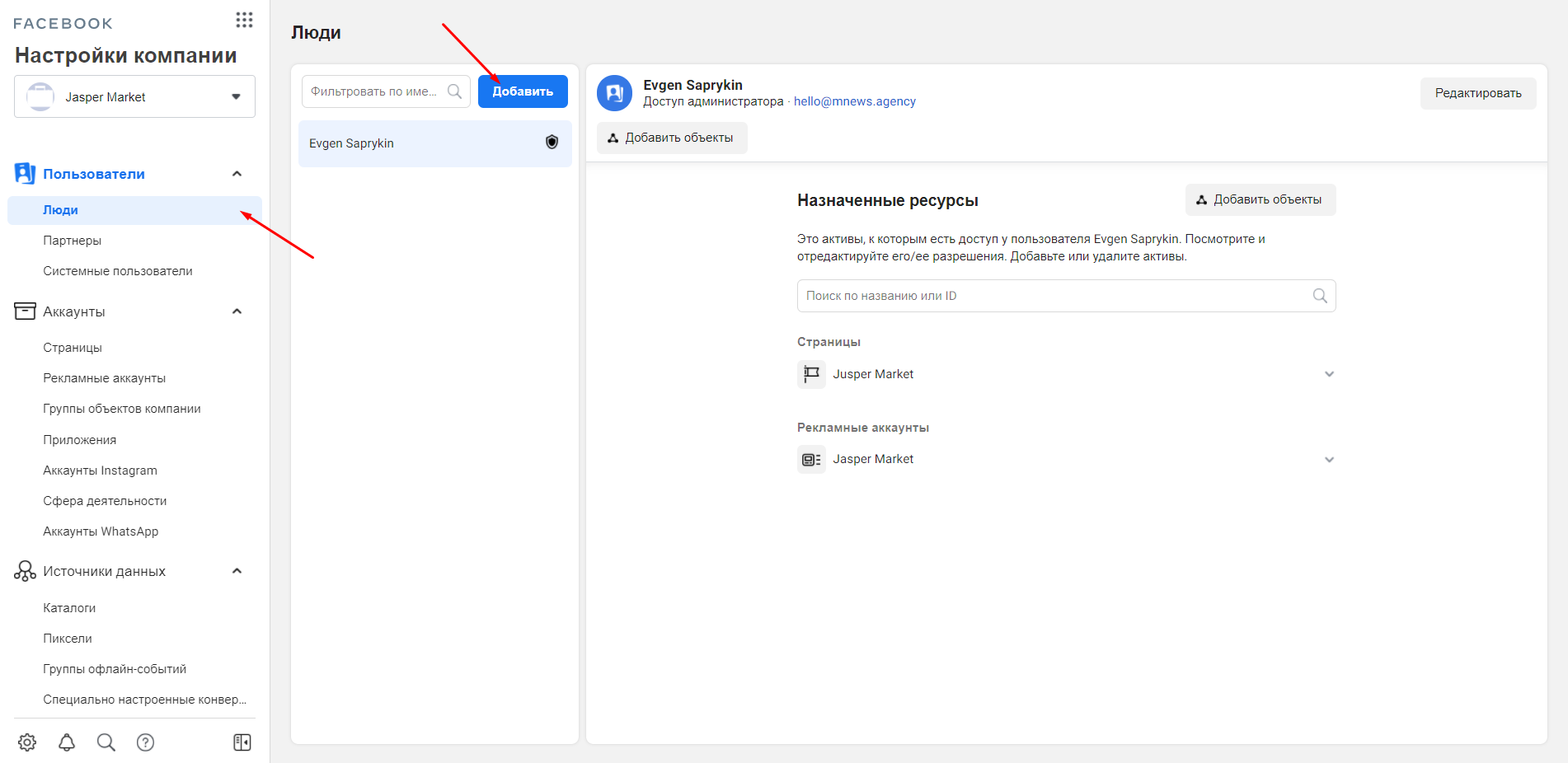Image resolution: width=1568 pixels, height=763 pixels.
Task: Click the Пользователи section icon
Action: (25, 174)
